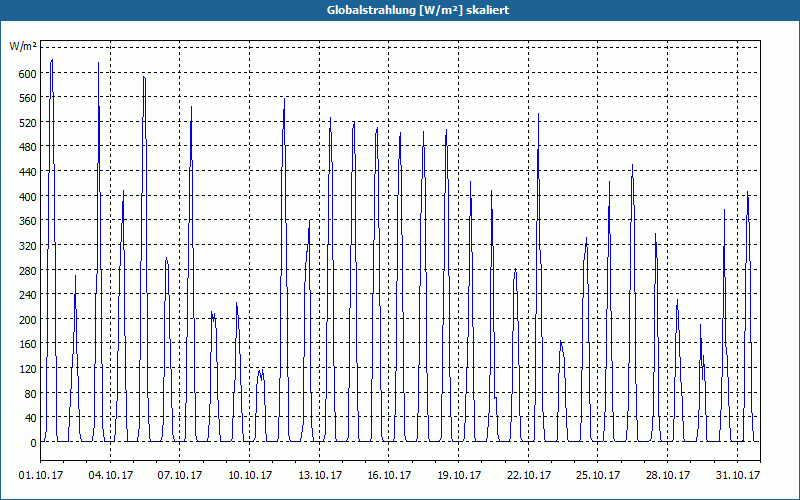Click the 440 y-axis value
This screenshot has width=800, height=500.
pyautogui.click(x=27, y=172)
